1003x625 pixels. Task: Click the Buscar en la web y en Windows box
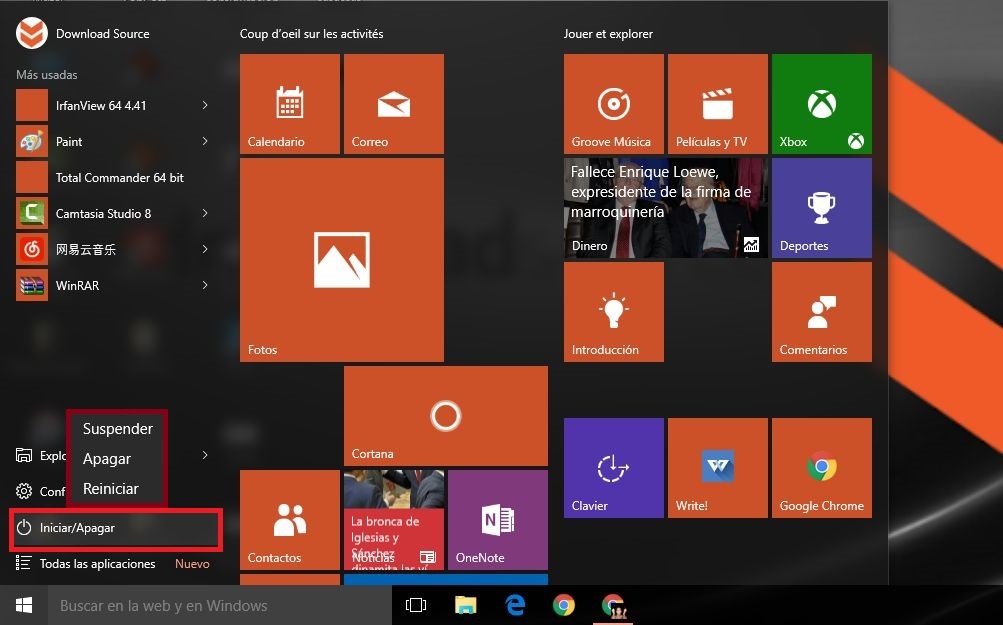[219, 606]
